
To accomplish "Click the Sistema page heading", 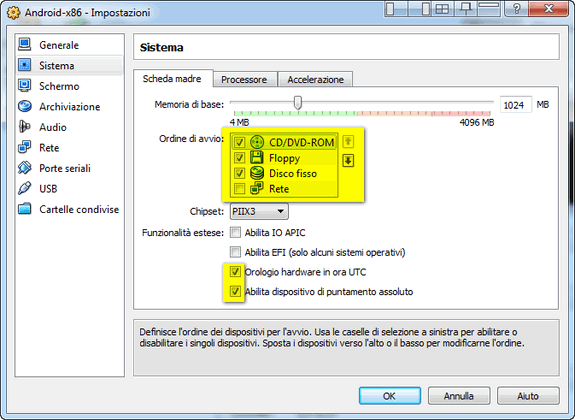I will pyautogui.click(x=161, y=48).
